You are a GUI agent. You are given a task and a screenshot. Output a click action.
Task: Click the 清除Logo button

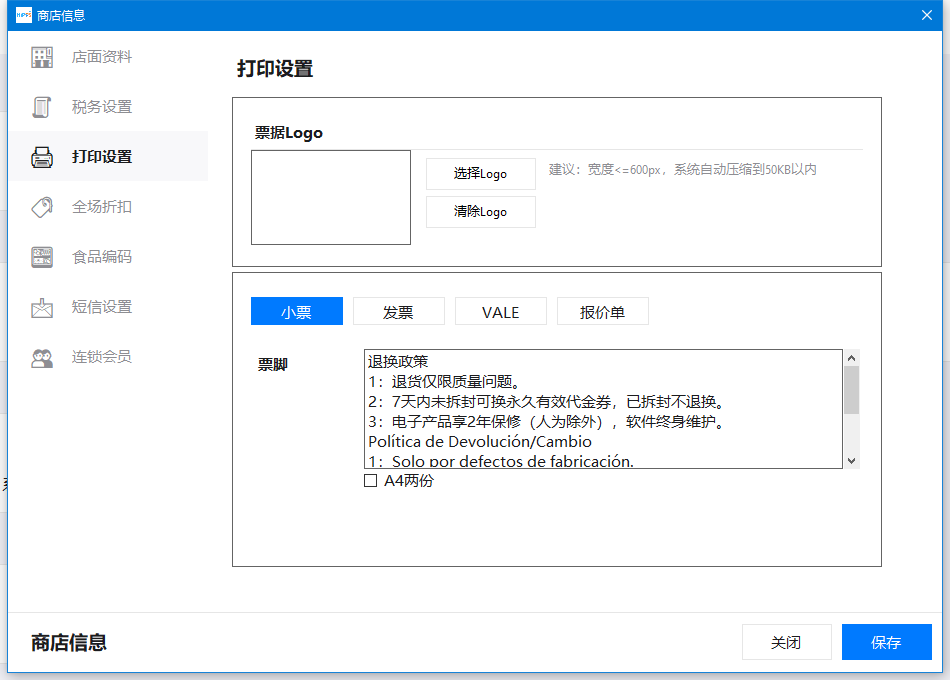480,212
